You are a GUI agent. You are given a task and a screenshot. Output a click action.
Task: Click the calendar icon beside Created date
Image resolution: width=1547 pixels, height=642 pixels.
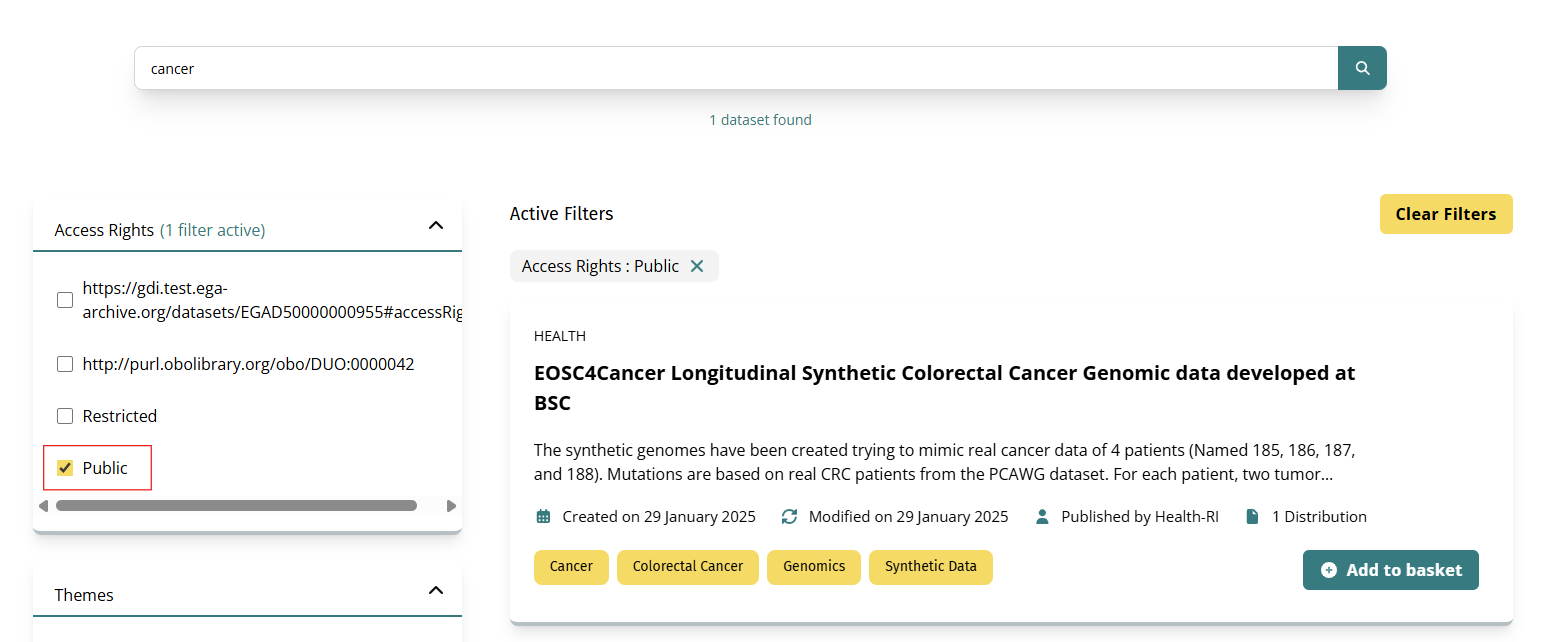click(543, 517)
